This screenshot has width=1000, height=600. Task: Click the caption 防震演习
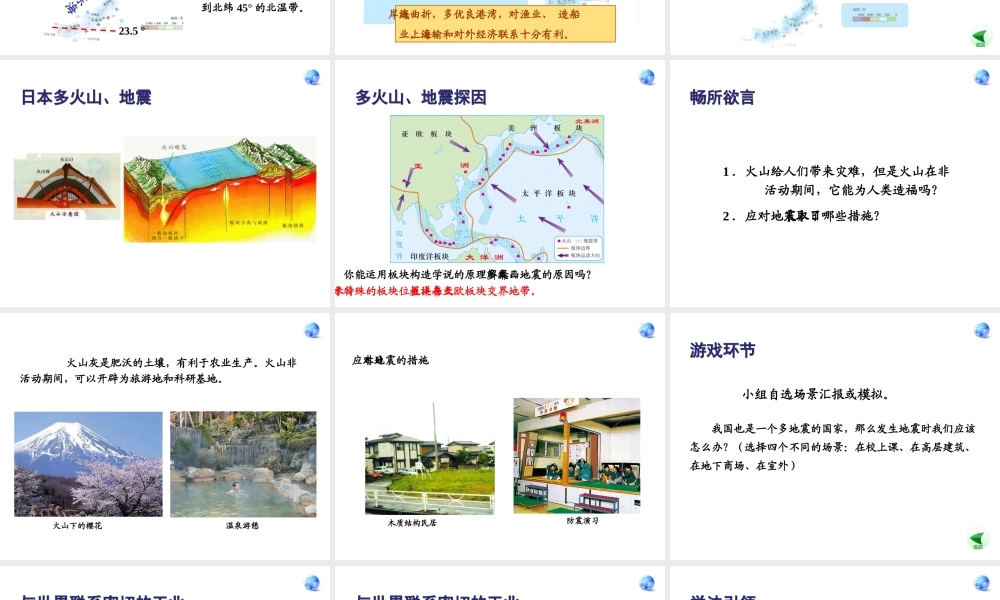click(583, 521)
